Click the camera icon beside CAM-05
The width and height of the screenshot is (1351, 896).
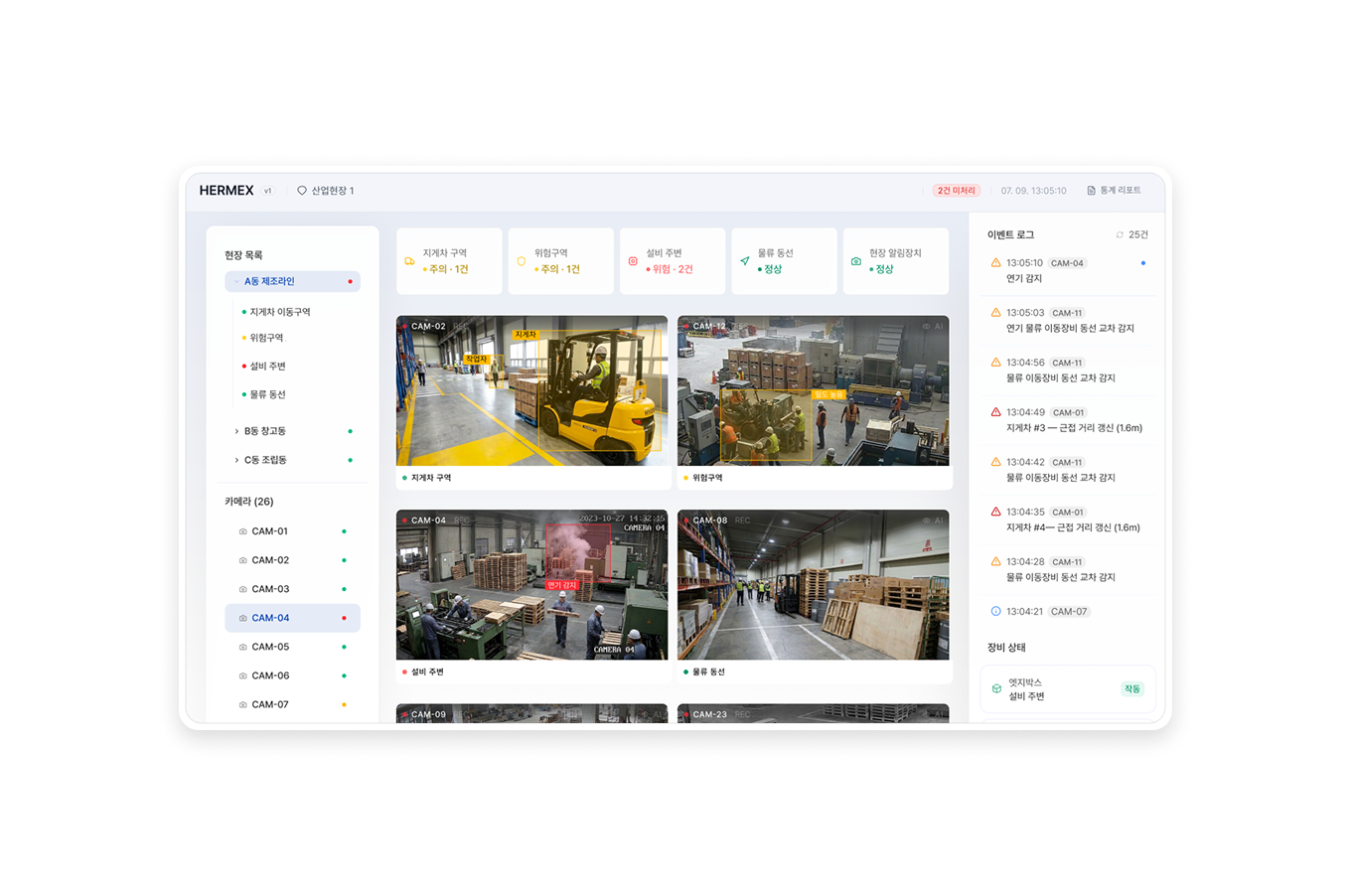point(242,647)
